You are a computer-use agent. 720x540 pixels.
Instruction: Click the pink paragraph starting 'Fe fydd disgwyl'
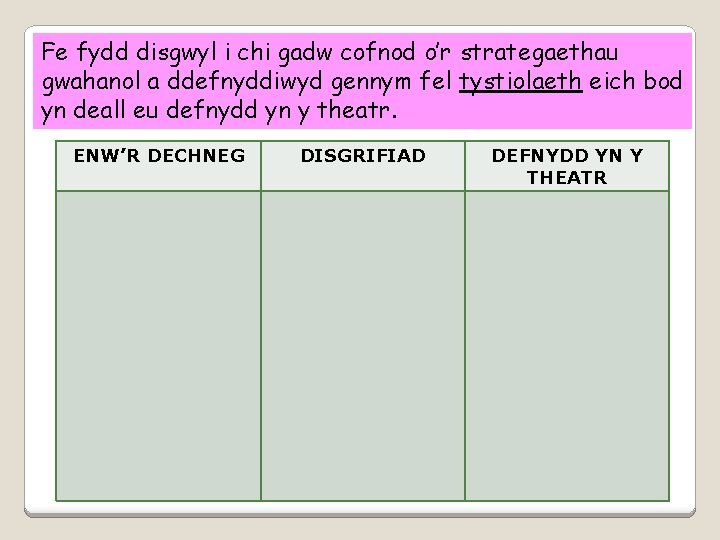click(362, 81)
